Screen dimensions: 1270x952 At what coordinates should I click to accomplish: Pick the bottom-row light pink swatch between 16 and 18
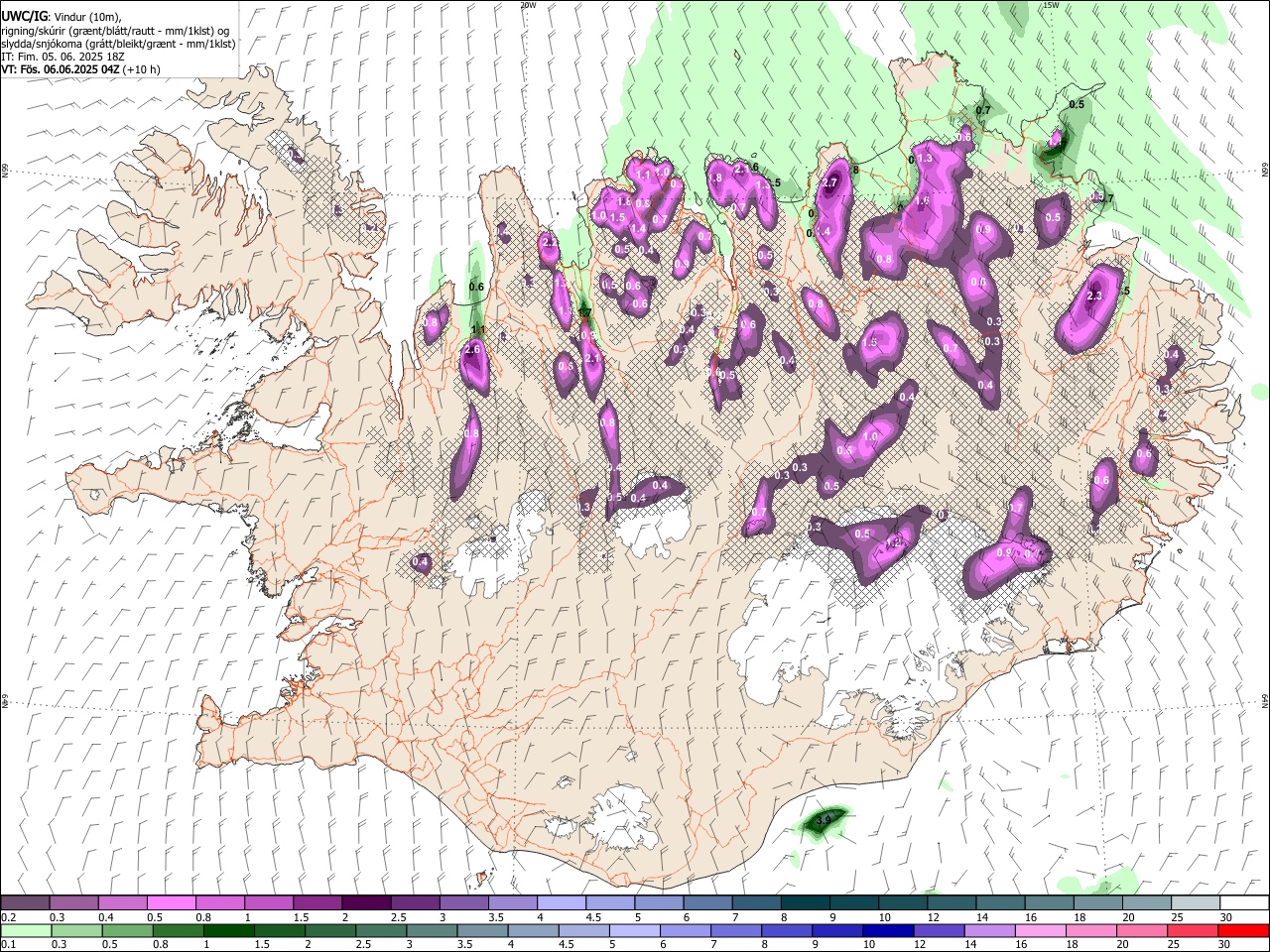click(1040, 931)
